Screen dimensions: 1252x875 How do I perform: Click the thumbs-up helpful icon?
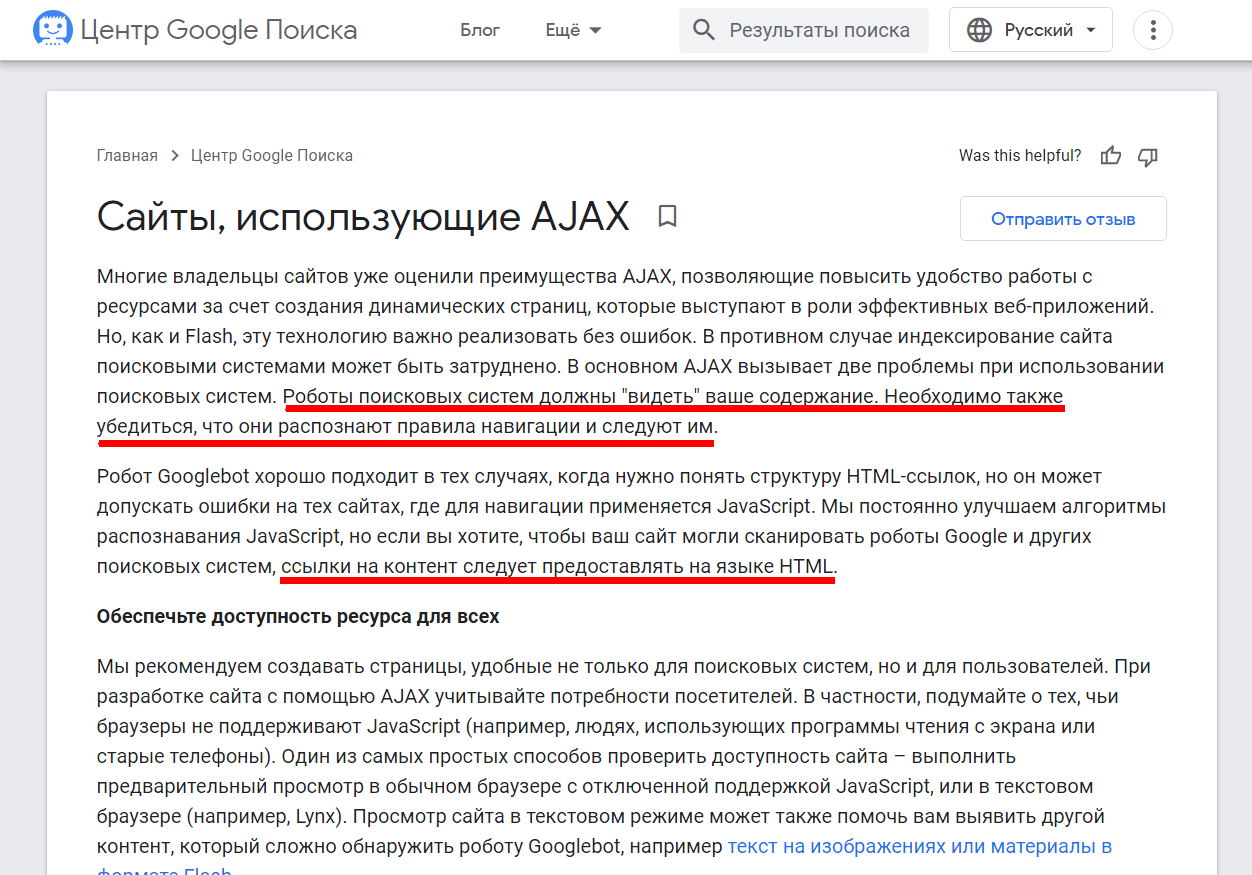pos(1111,156)
